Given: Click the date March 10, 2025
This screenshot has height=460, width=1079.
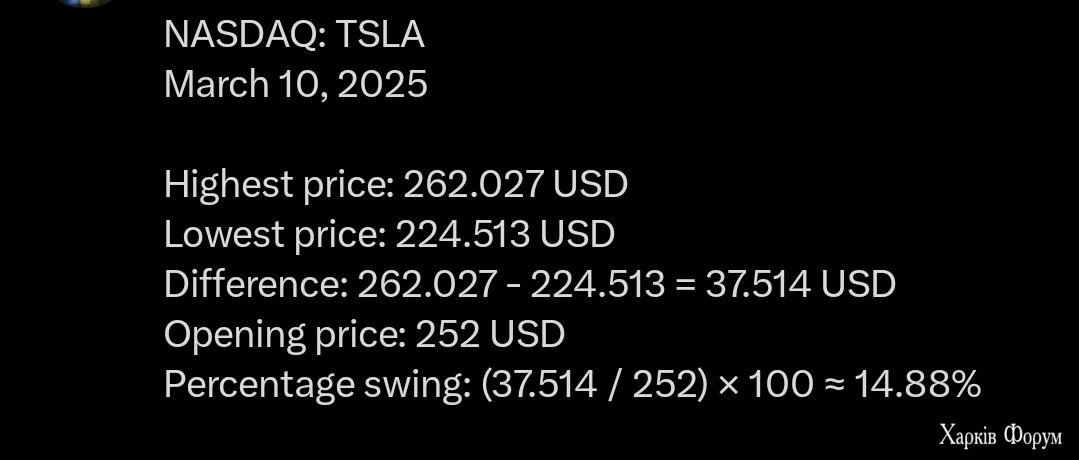Looking at the screenshot, I should (295, 85).
